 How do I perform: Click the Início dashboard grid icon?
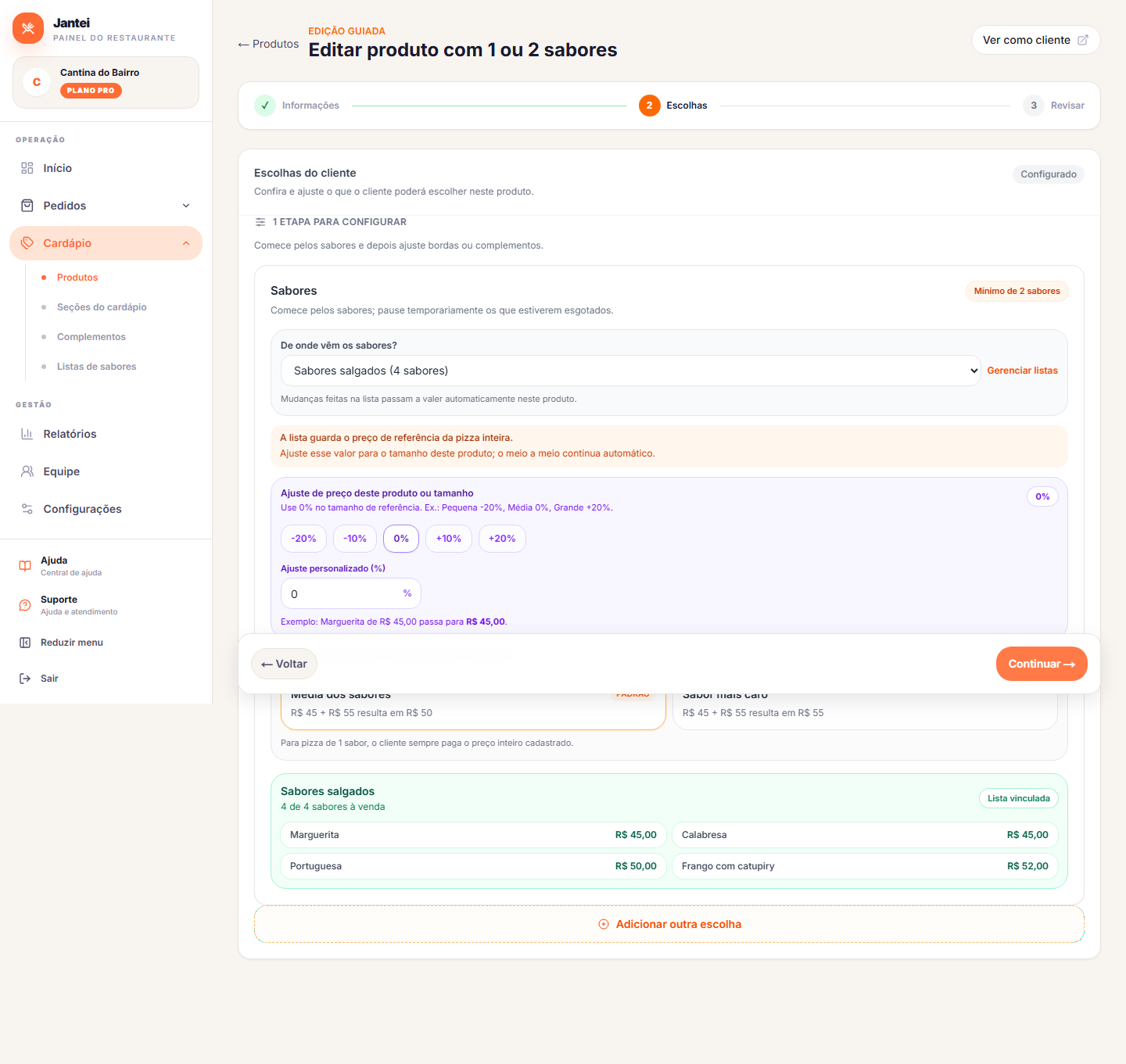pyautogui.click(x=27, y=168)
